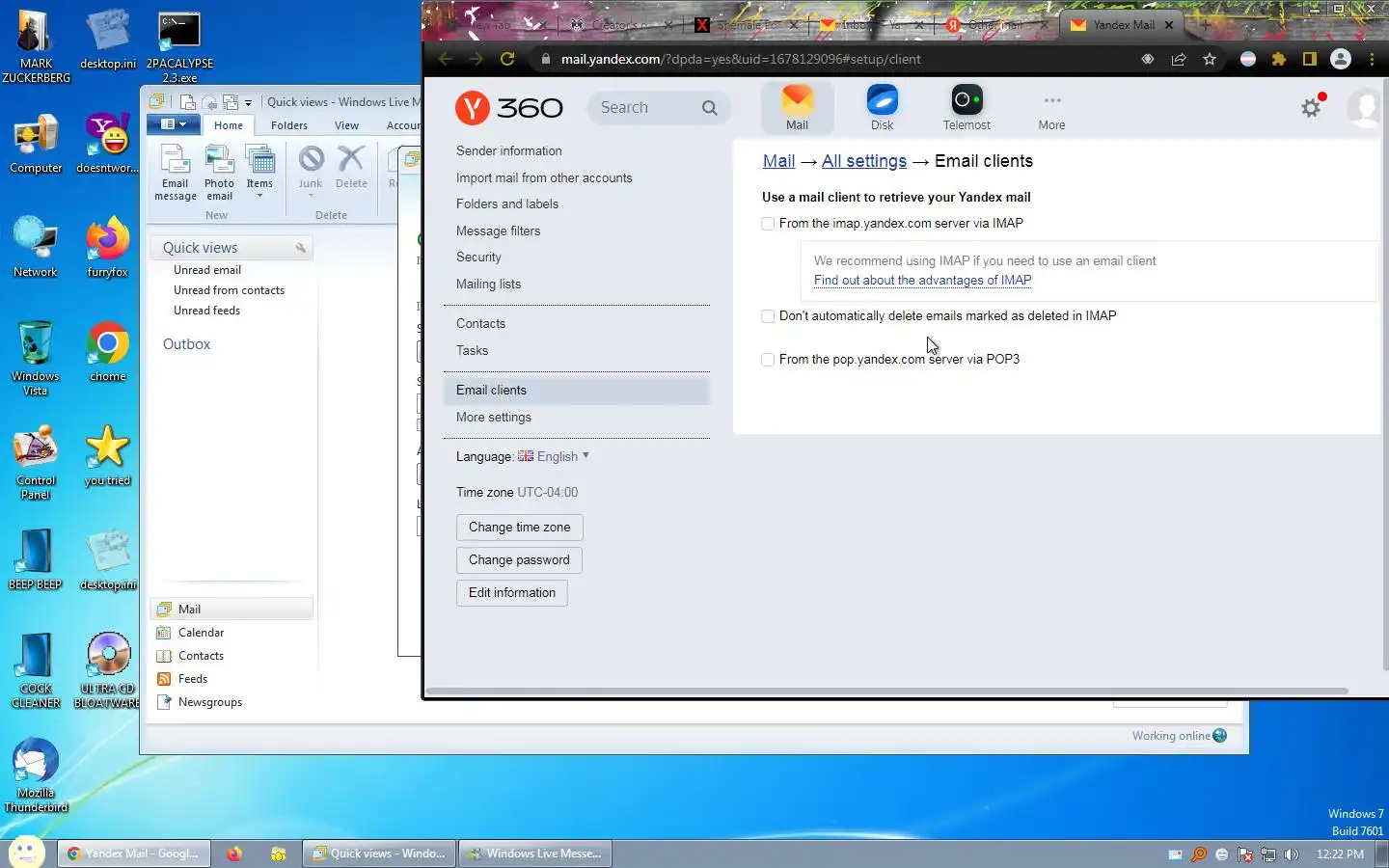Open Contacts in Live Mail navigation
This screenshot has height=868, width=1389.
(x=201, y=656)
